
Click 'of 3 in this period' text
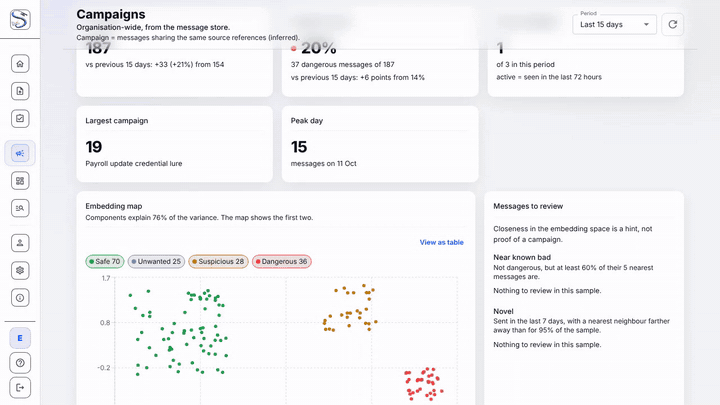525,65
